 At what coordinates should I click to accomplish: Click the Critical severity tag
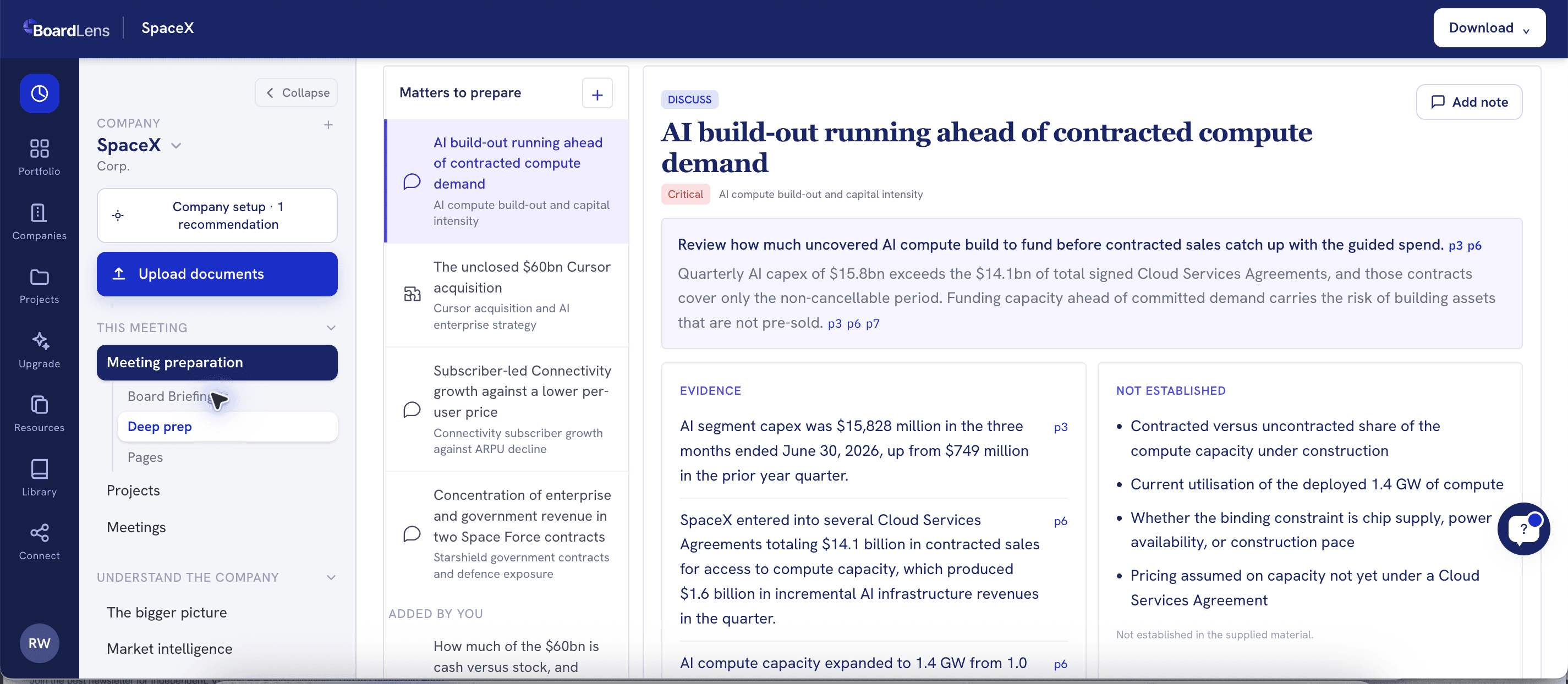click(685, 195)
